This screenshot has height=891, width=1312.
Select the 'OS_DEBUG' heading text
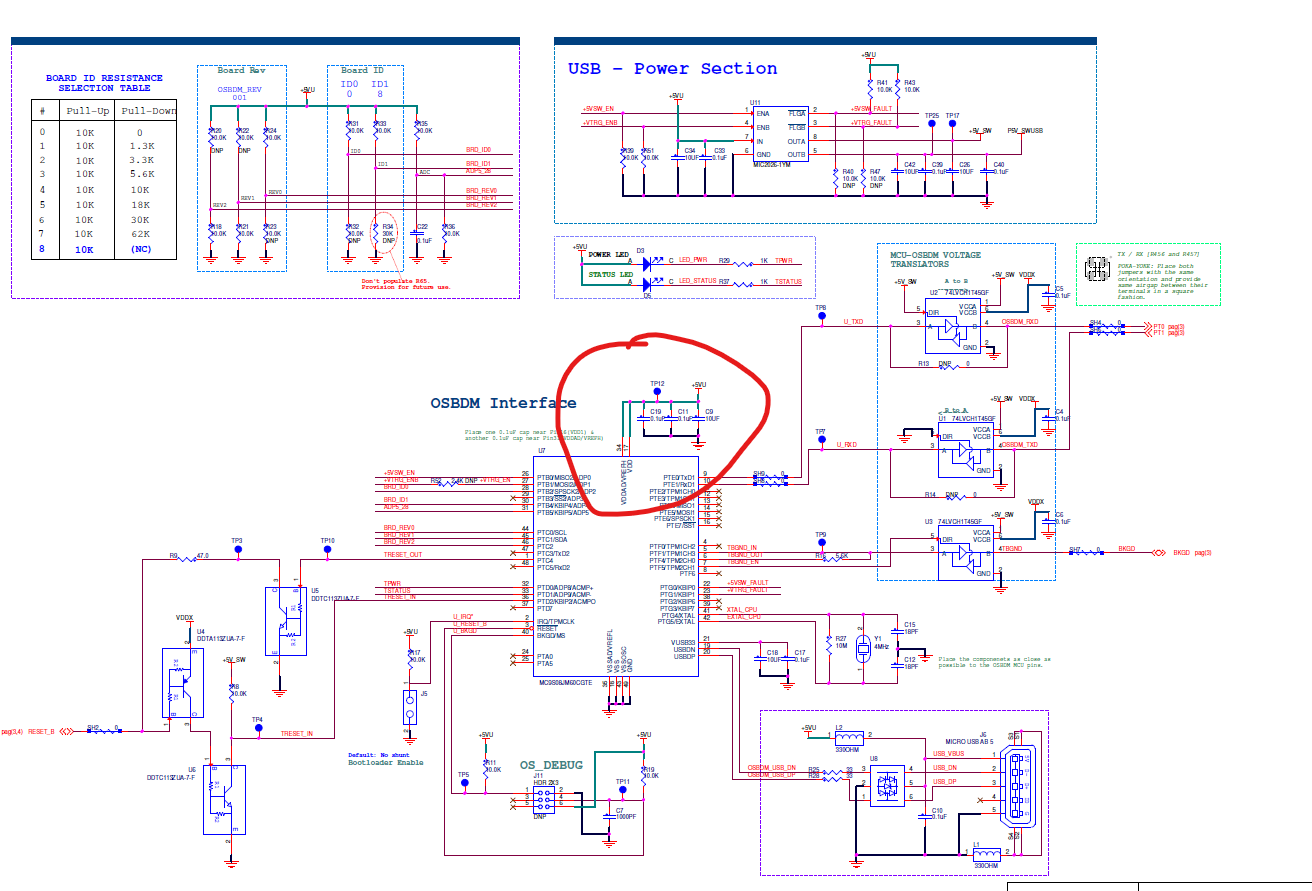[550, 765]
